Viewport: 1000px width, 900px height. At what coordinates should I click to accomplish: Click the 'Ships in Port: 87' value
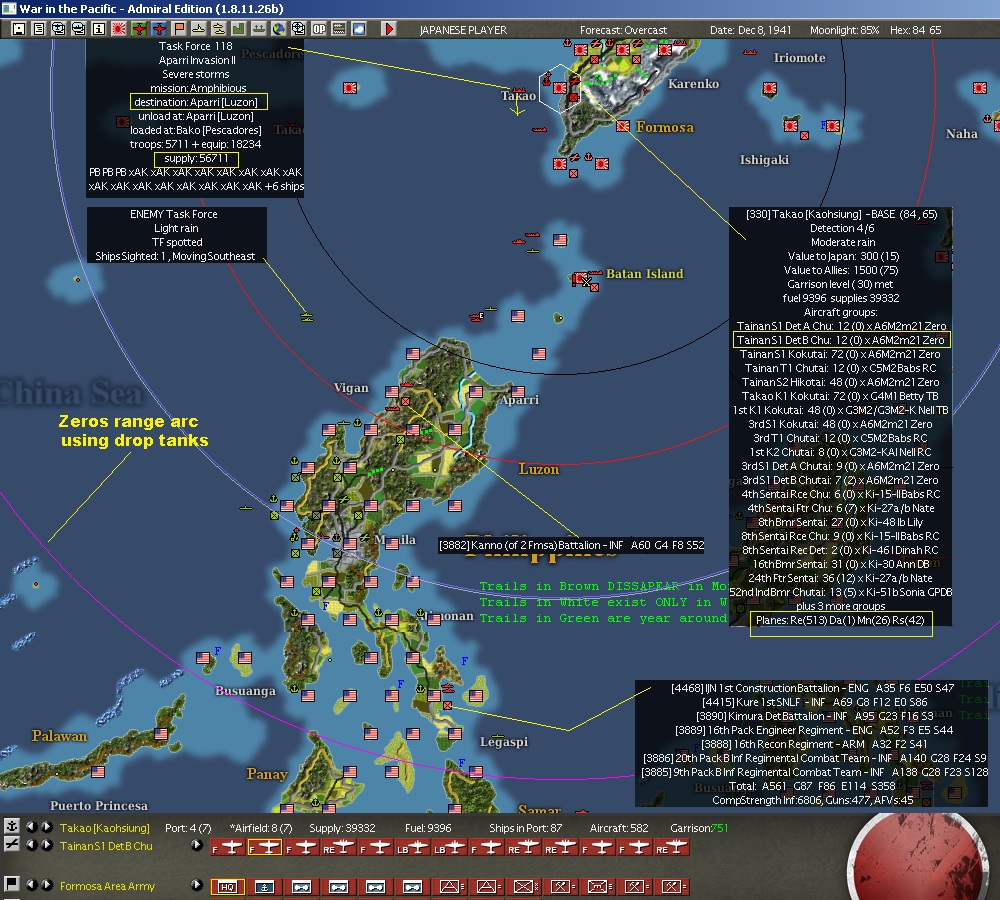point(526,828)
